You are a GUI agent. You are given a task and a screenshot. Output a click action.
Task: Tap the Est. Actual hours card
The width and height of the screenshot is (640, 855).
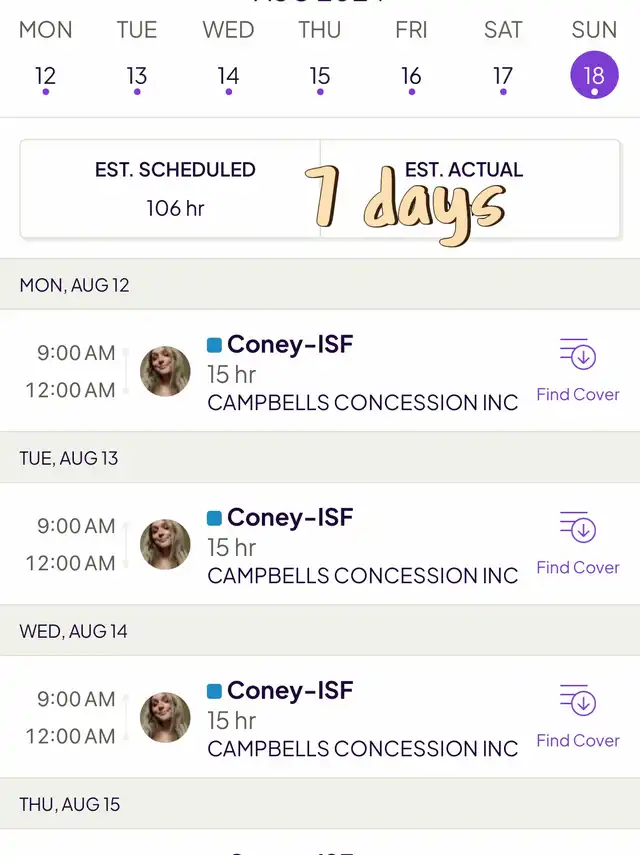pos(470,189)
